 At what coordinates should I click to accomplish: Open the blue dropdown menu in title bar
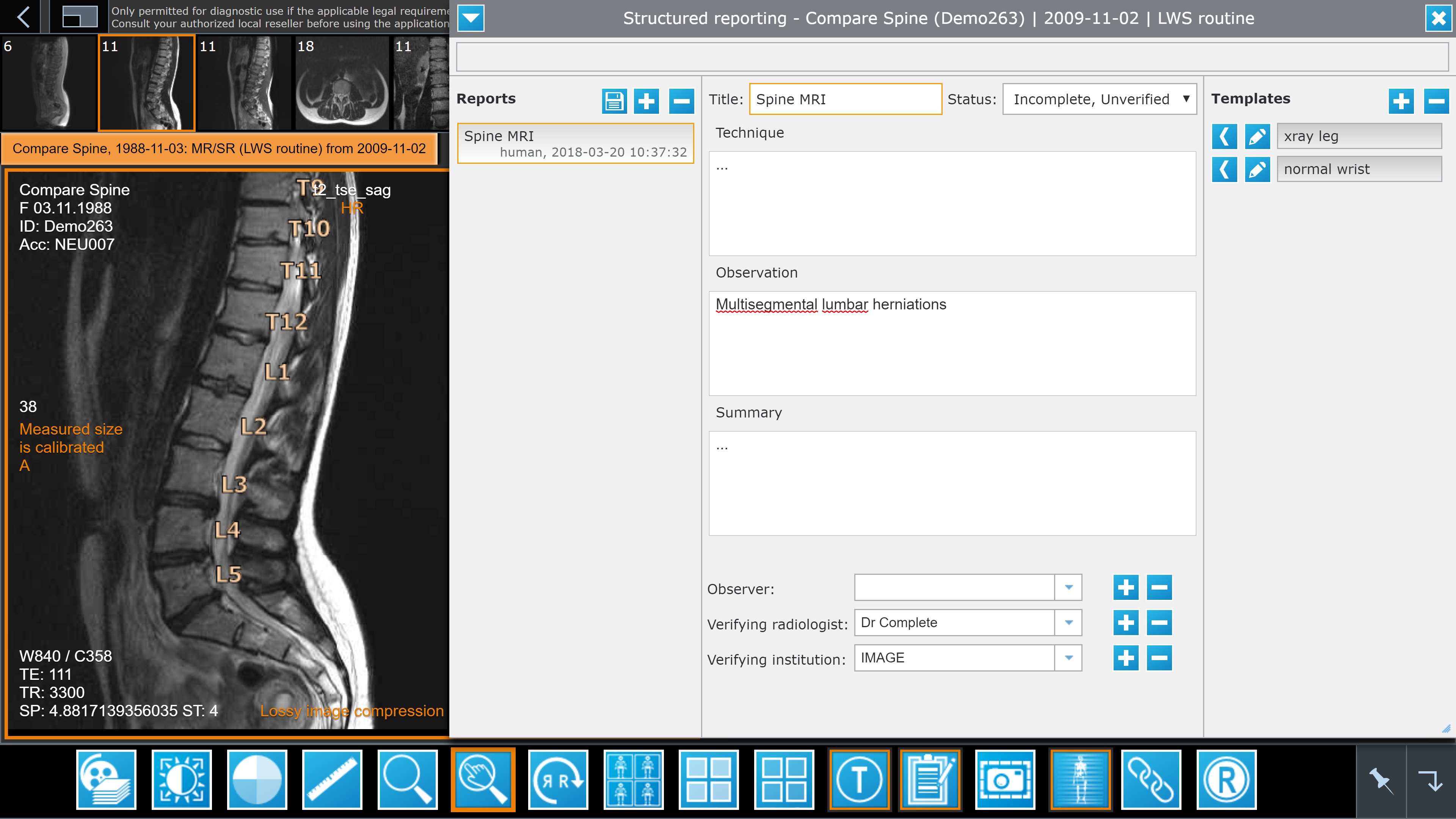coord(470,19)
